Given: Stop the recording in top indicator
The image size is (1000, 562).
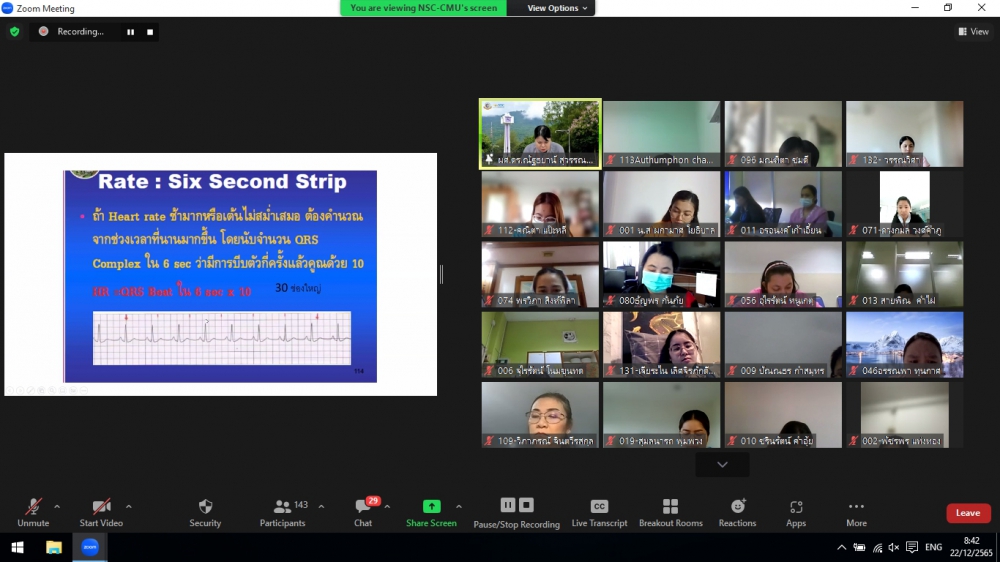Looking at the screenshot, I should pyautogui.click(x=150, y=32).
